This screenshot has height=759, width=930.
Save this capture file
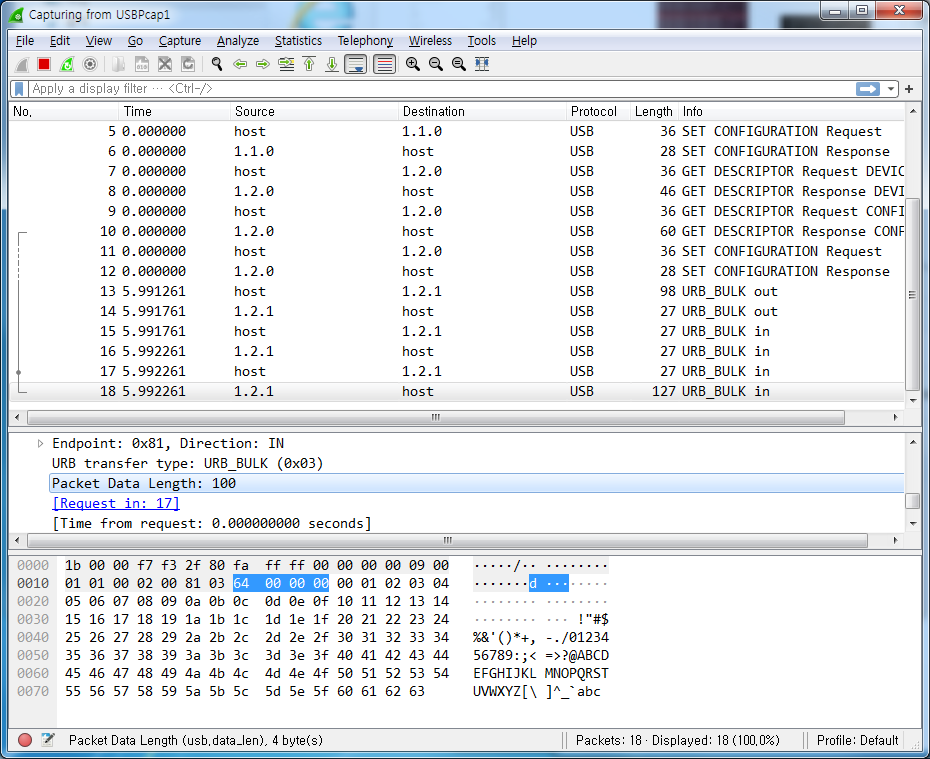142,64
